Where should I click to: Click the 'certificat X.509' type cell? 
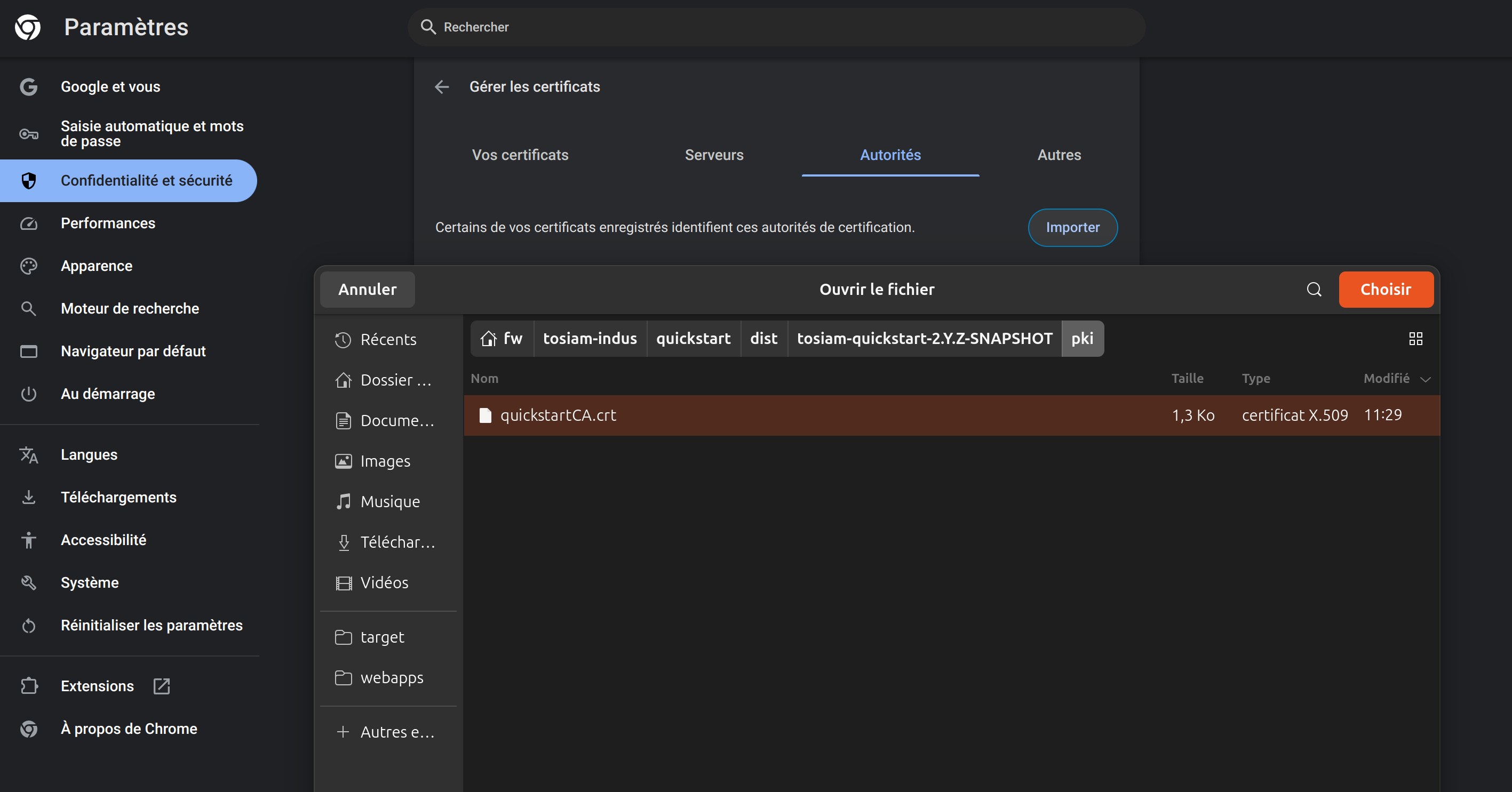point(1295,415)
